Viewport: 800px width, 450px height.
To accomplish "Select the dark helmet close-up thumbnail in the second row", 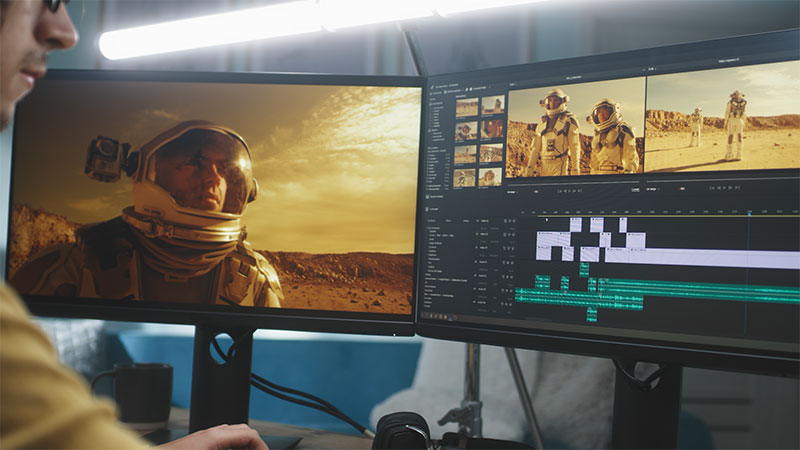I will [491, 129].
